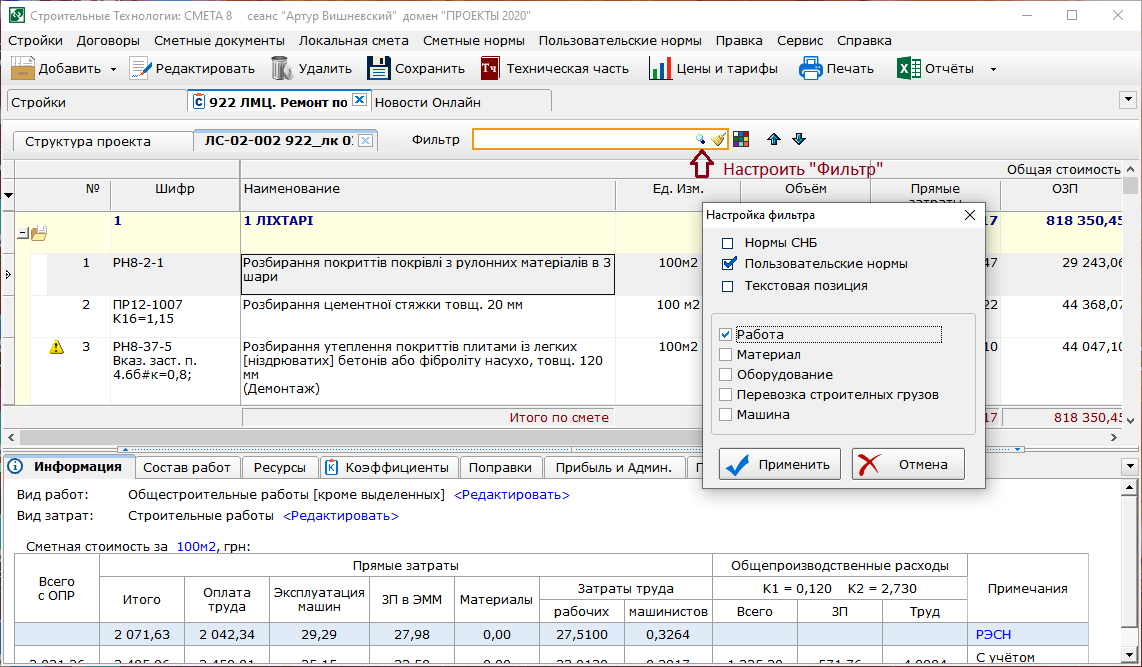Save the document with Сохранить icon

(378, 69)
